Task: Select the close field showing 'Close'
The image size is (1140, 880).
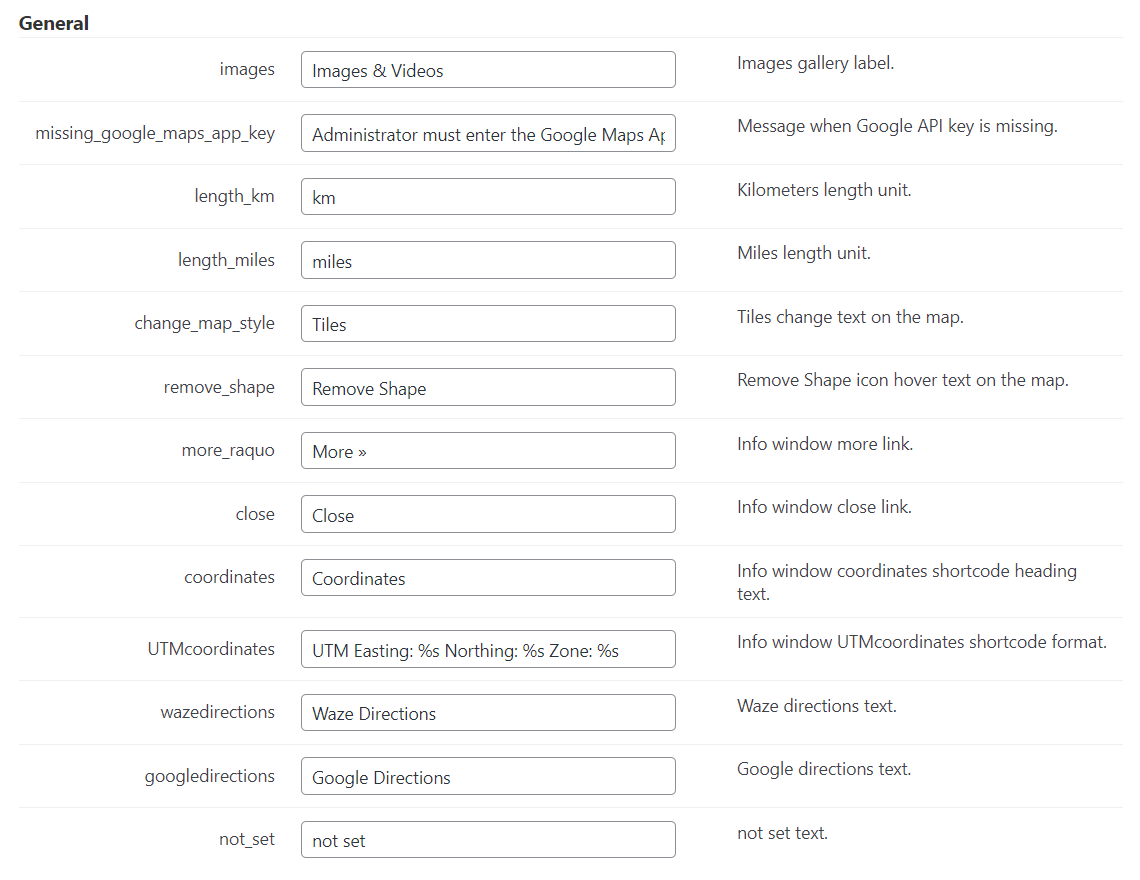Action: point(488,514)
